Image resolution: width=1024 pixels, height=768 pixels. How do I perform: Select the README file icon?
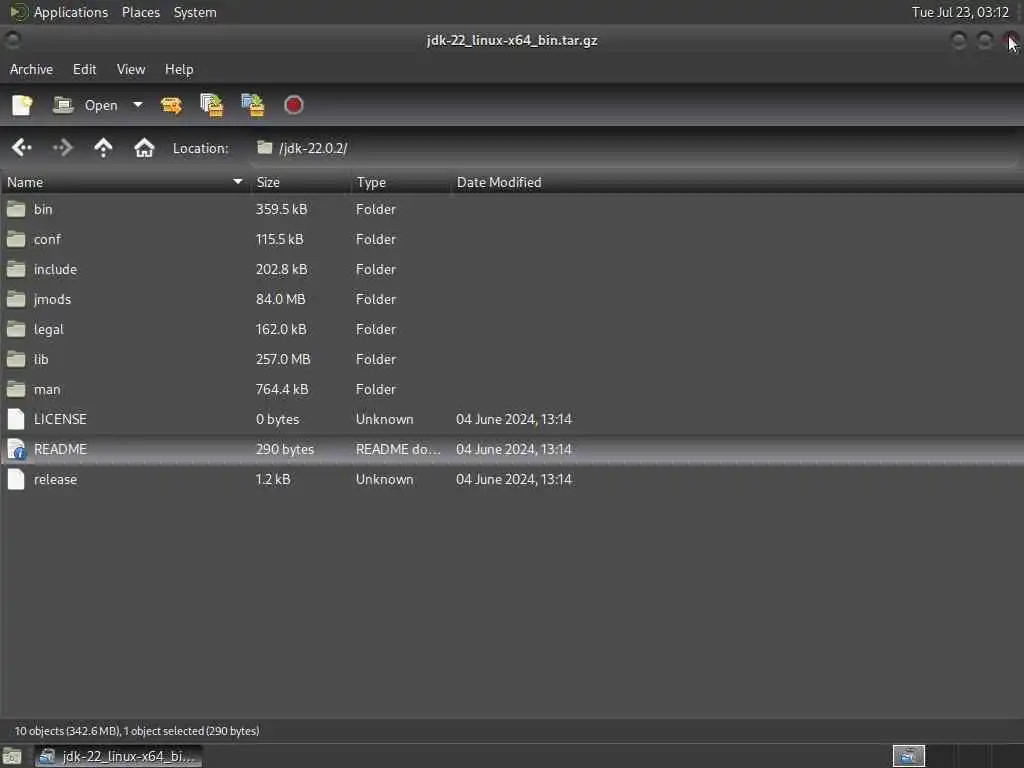[16, 449]
